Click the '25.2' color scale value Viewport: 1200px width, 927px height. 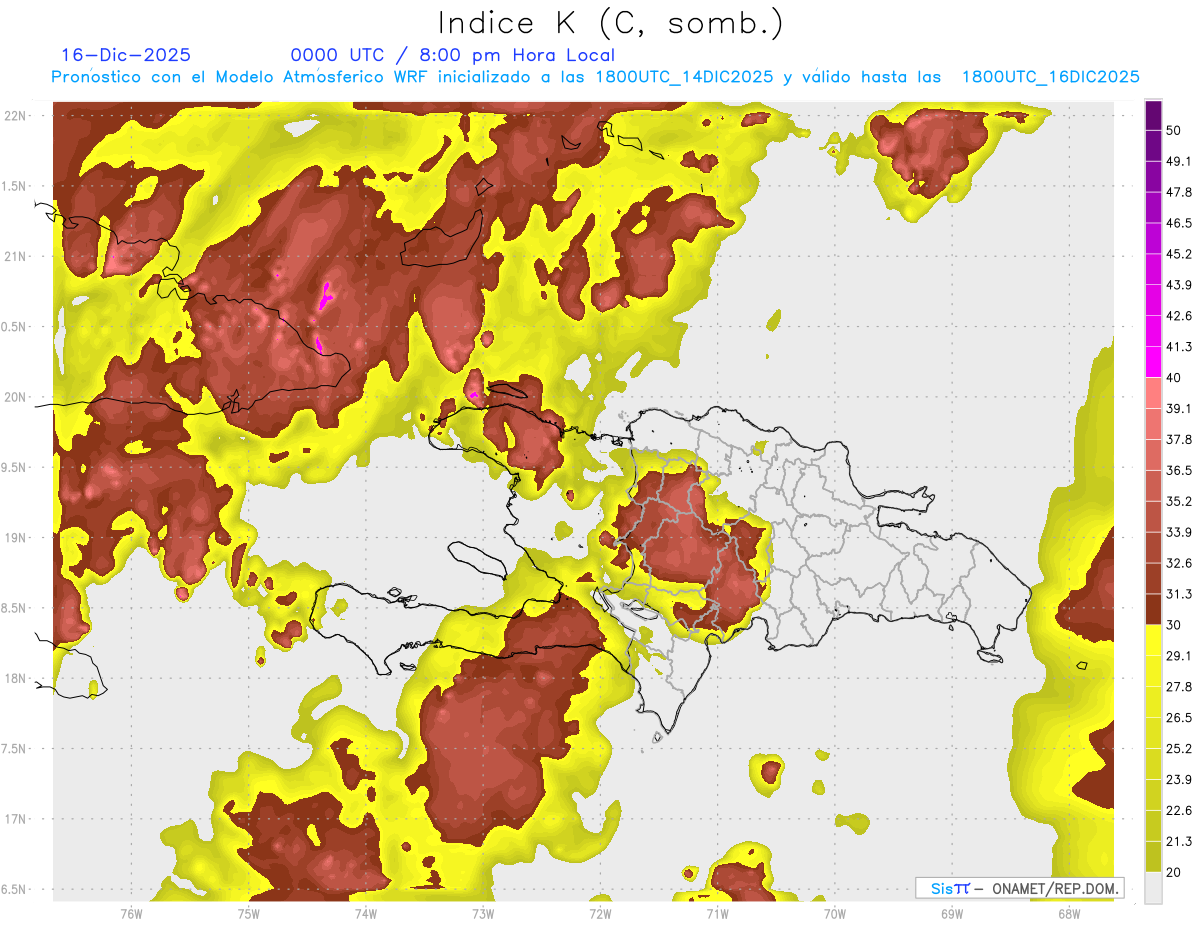point(1179,748)
